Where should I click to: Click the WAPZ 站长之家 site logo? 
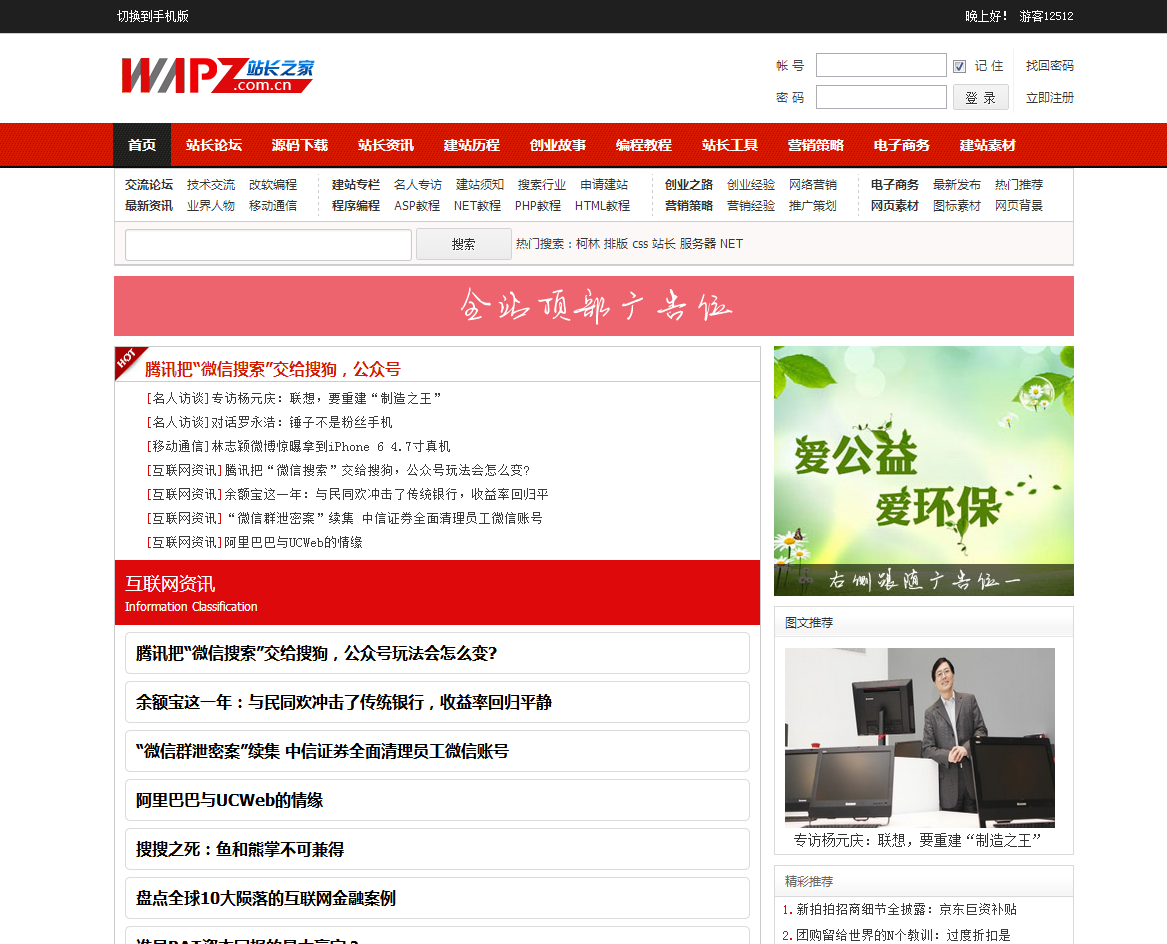point(217,75)
